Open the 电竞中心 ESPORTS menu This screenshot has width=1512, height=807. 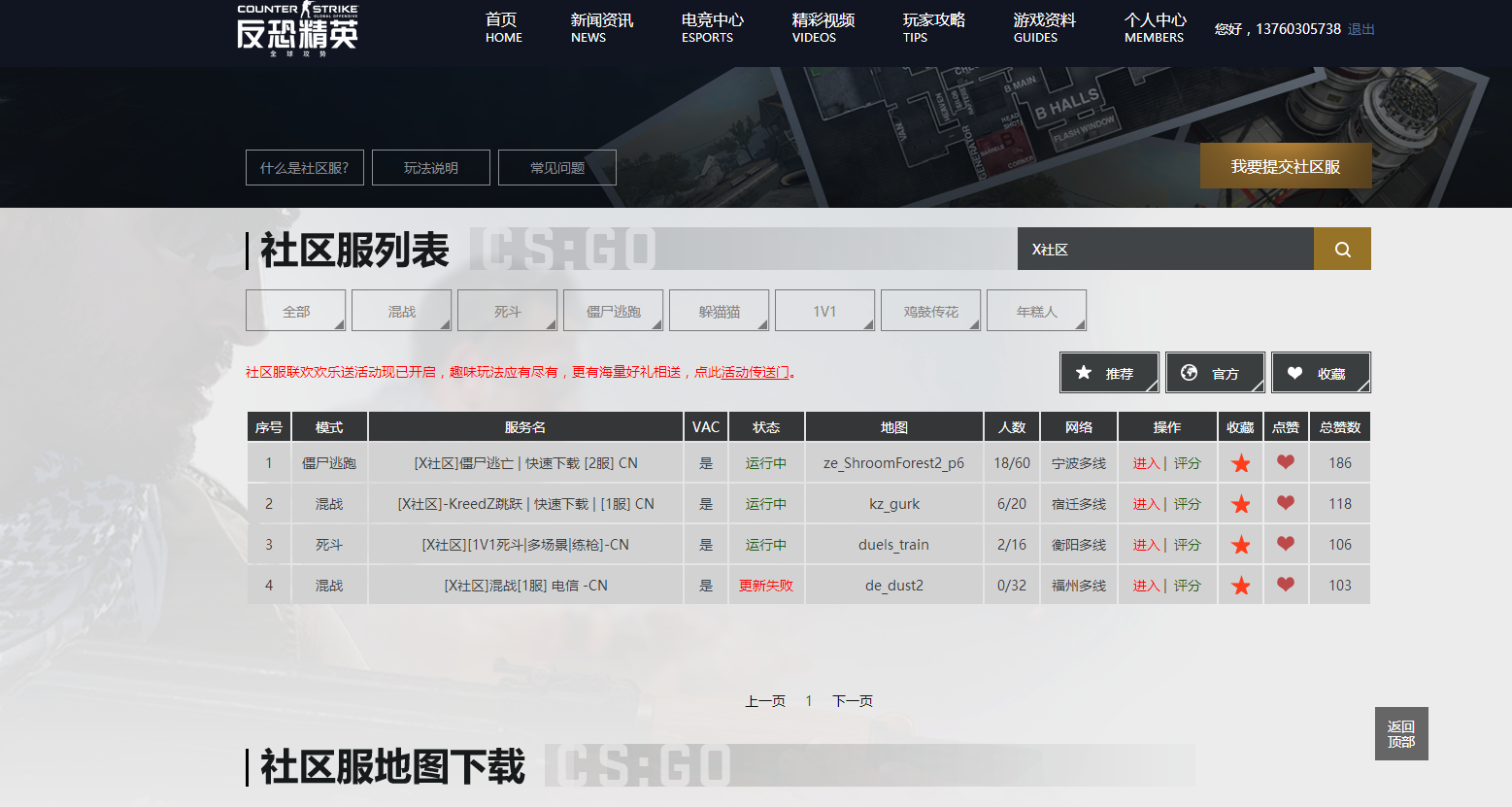coord(712,28)
